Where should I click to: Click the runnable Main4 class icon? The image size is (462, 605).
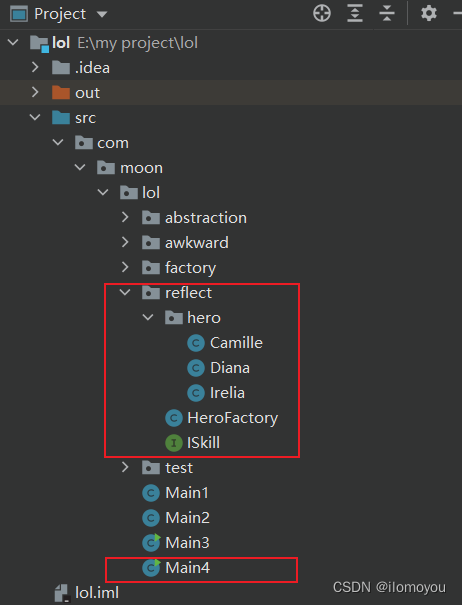(151, 568)
